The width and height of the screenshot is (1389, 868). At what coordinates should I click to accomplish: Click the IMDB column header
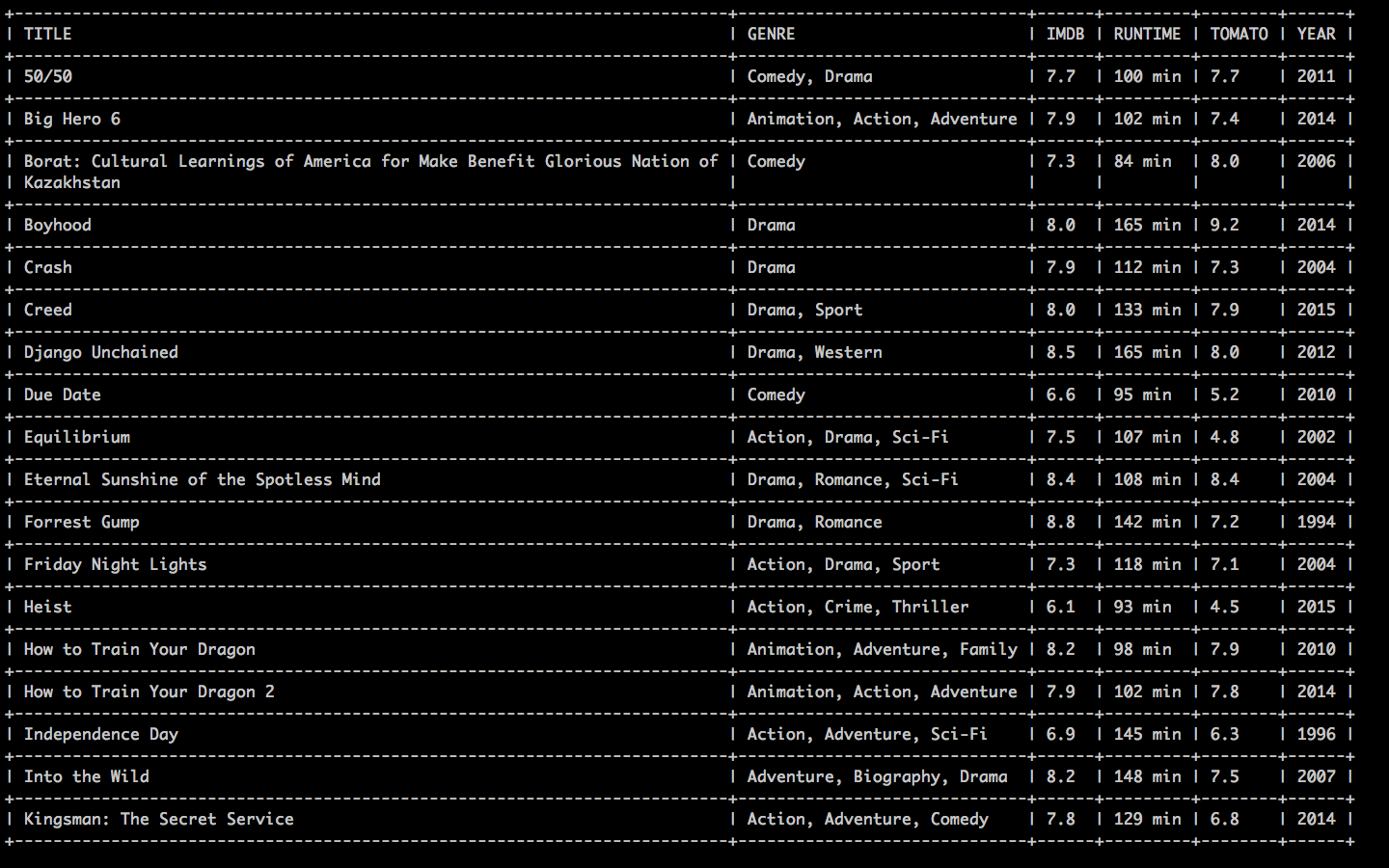[1065, 34]
